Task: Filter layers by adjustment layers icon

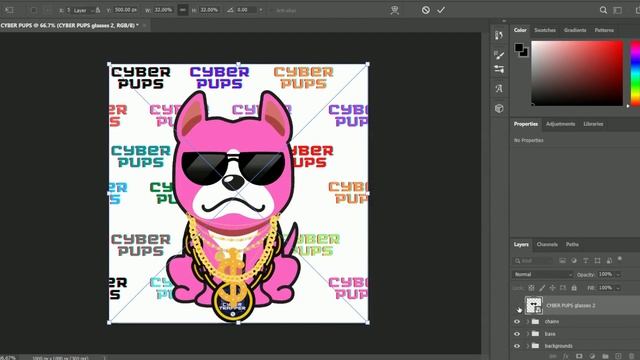Action: [574, 260]
